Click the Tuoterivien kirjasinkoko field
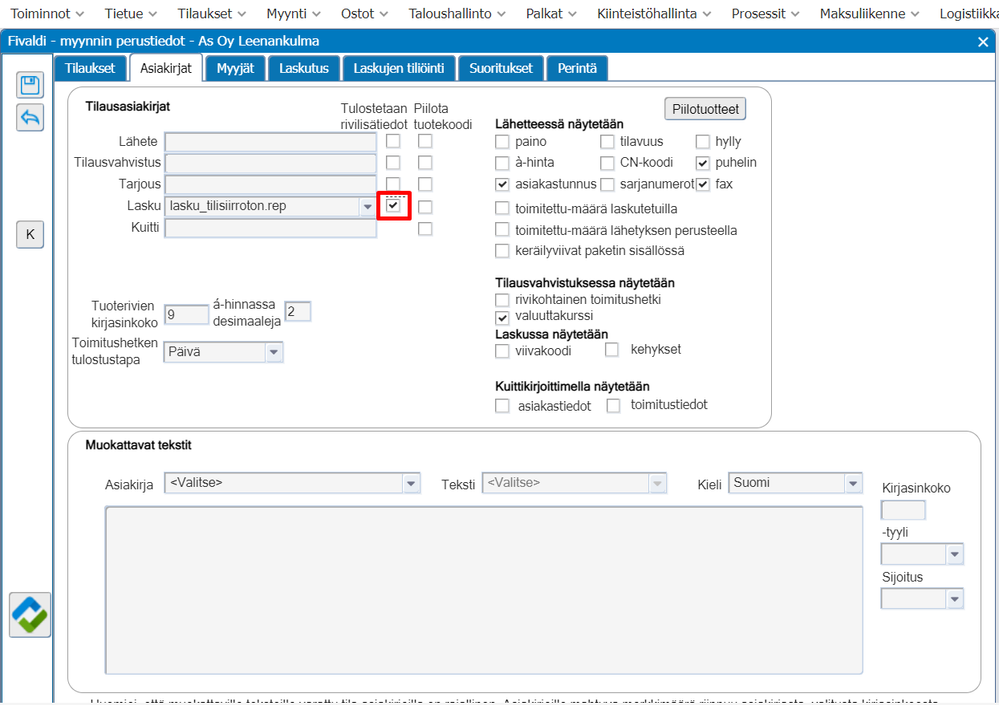Image resolution: width=999 pixels, height=705 pixels. pos(186,314)
